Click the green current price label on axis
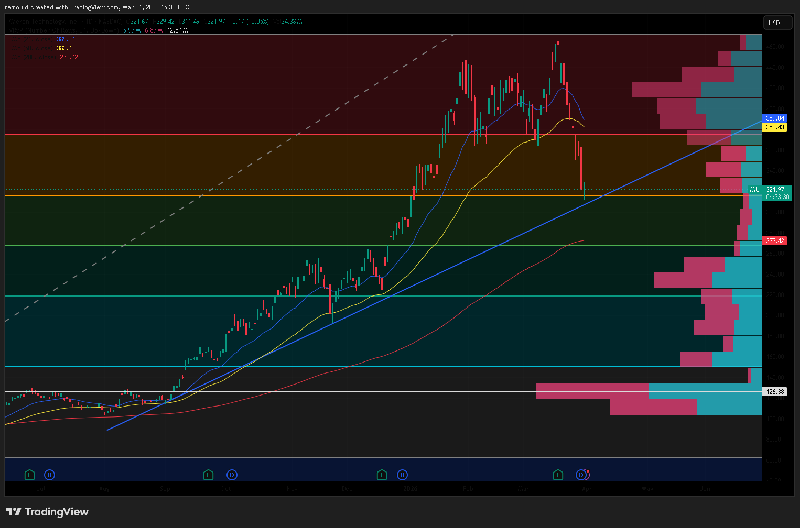This screenshot has width=800, height=528. (x=776, y=192)
